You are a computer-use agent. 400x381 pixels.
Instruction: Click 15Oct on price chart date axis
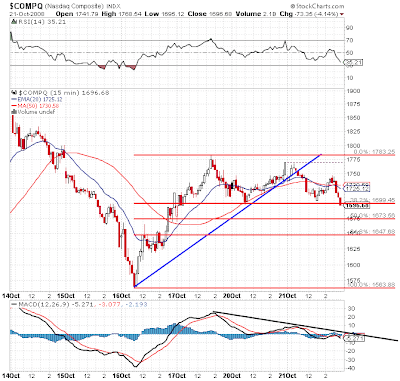(65, 296)
